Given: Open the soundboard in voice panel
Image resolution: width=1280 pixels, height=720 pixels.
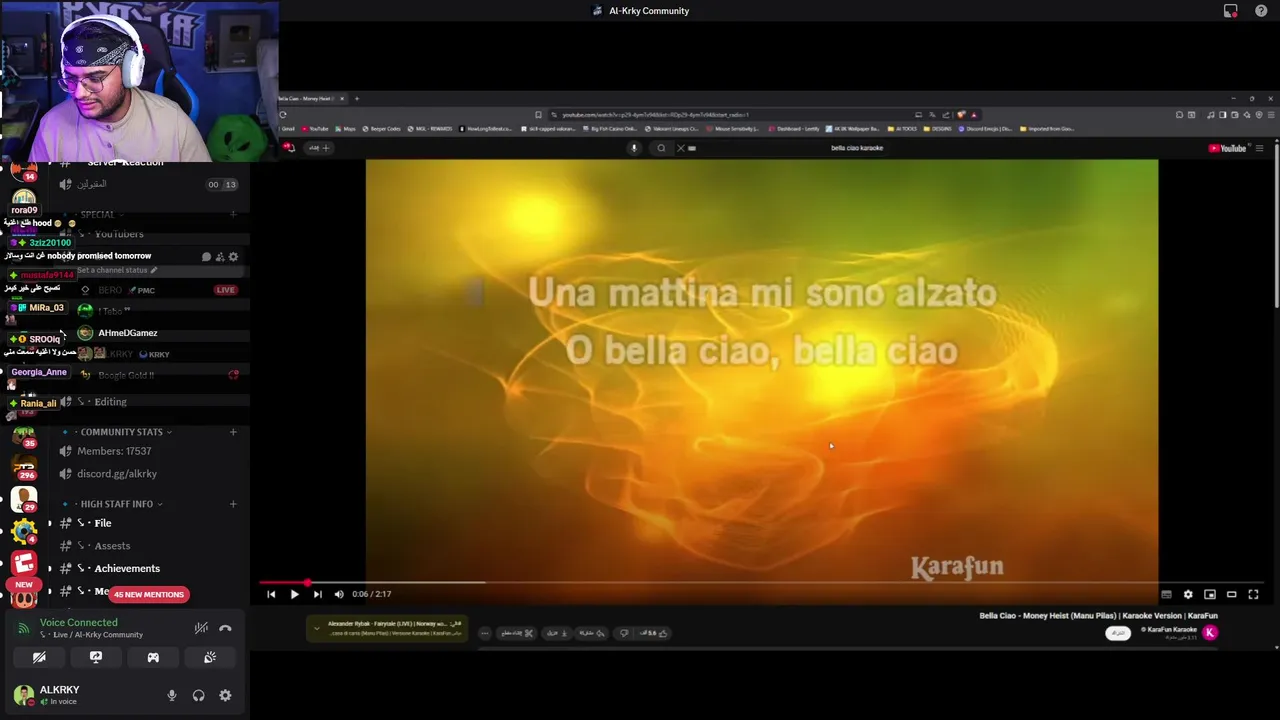Looking at the screenshot, I should click(x=210, y=657).
